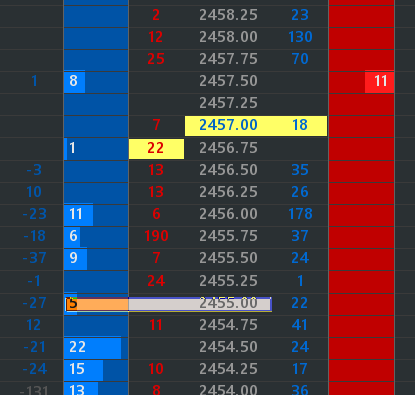The width and height of the screenshot is (415, 395).
Task: Click the highlighted last price 2457.00
Action: (228, 125)
